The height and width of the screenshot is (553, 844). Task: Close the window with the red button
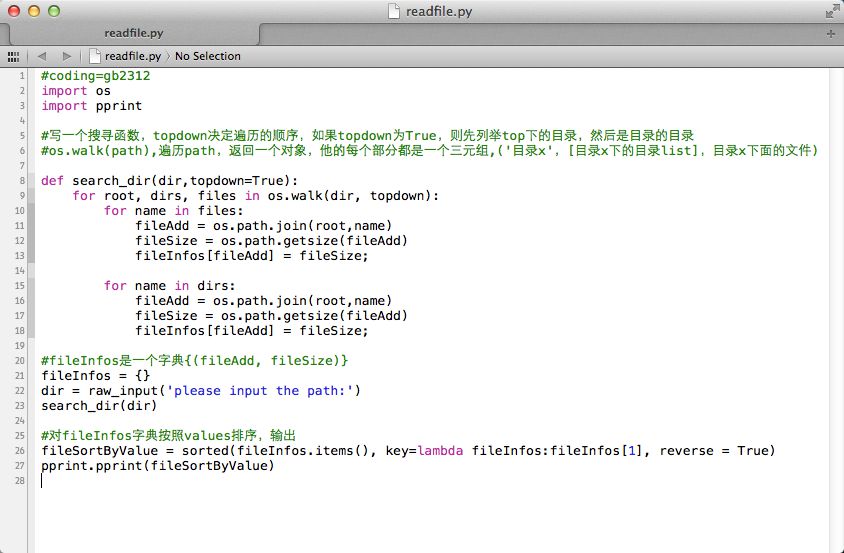point(13,11)
